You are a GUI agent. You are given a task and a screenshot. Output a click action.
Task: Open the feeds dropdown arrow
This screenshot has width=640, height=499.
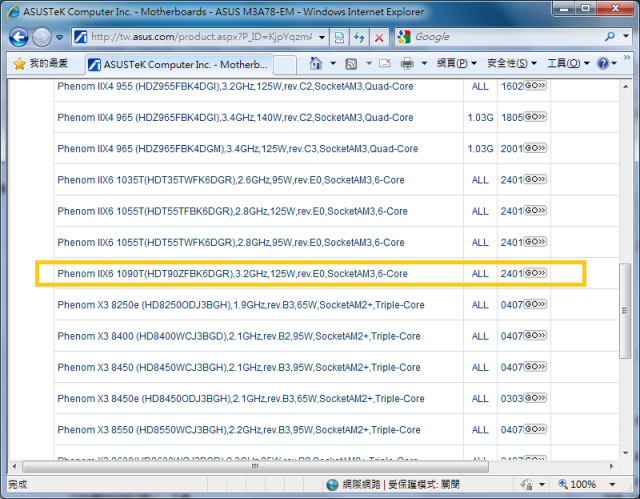pyautogui.click(x=369, y=63)
